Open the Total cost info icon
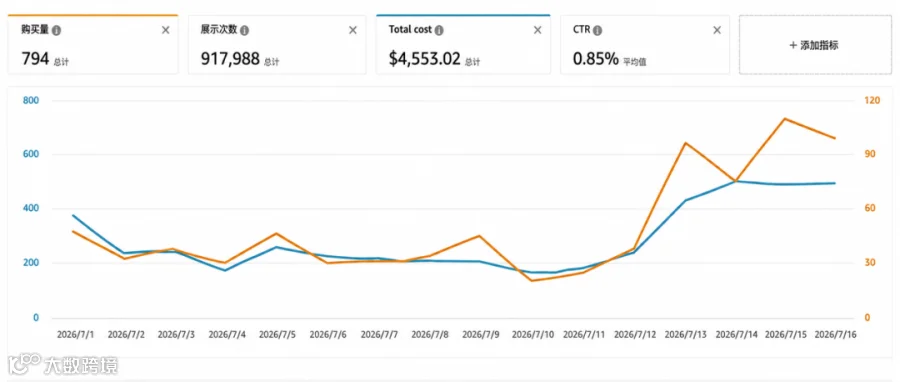Screen dimensions: 900x382 439,30
